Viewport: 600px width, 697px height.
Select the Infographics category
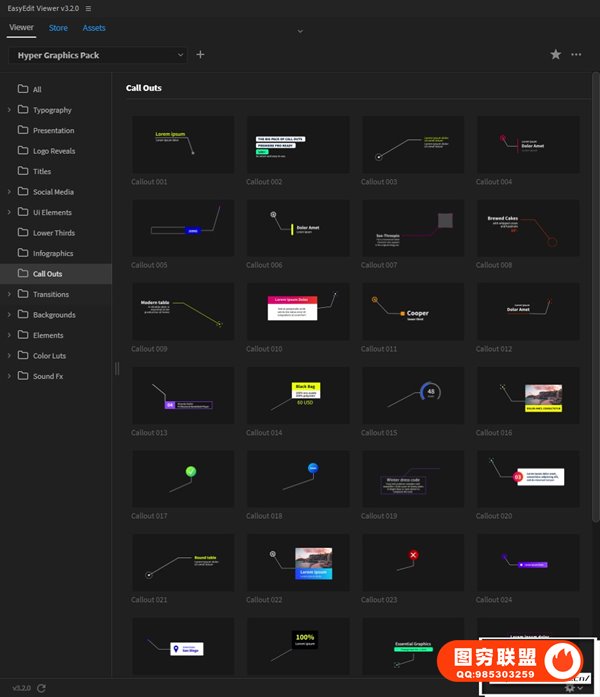(x=53, y=254)
